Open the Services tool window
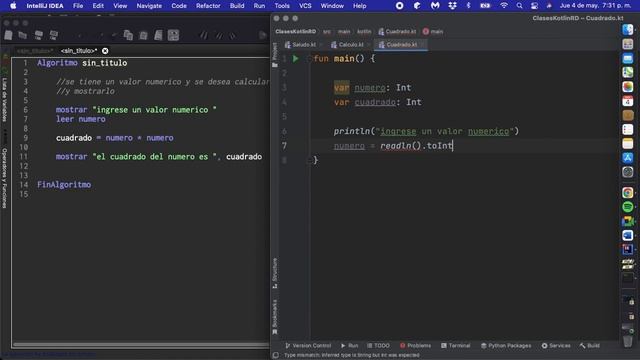 556,345
